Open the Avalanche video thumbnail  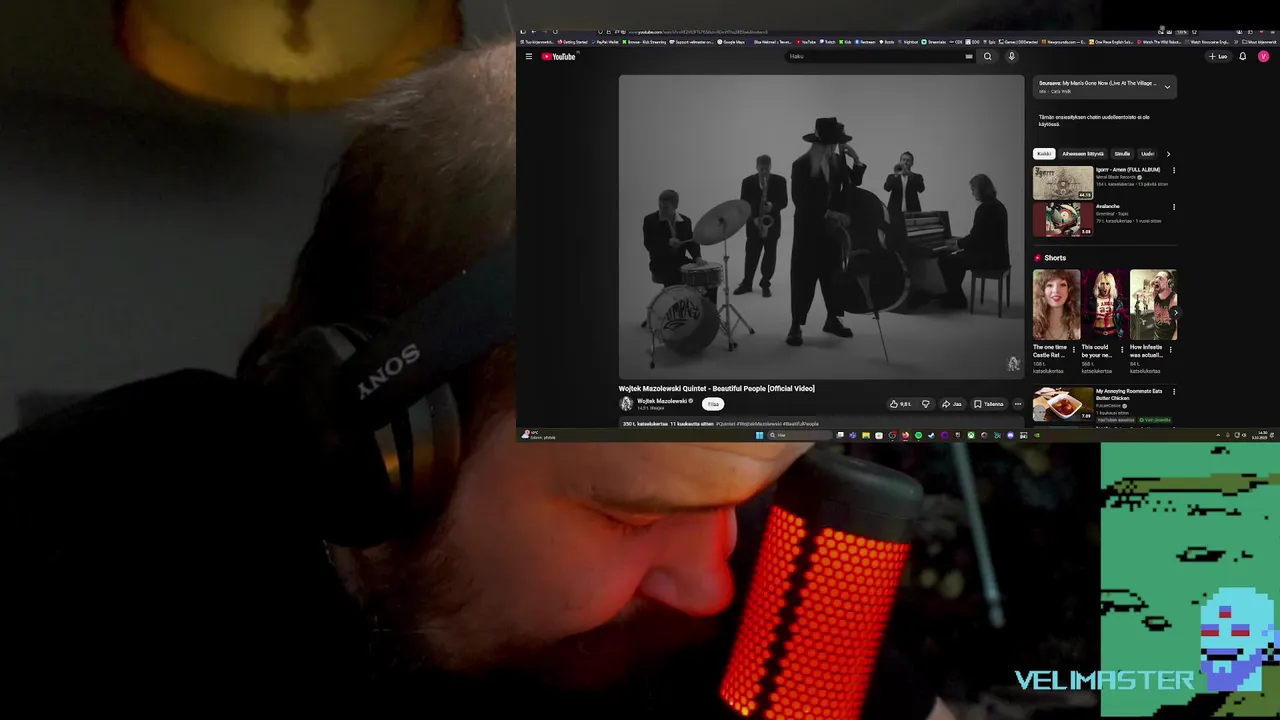point(1063,219)
